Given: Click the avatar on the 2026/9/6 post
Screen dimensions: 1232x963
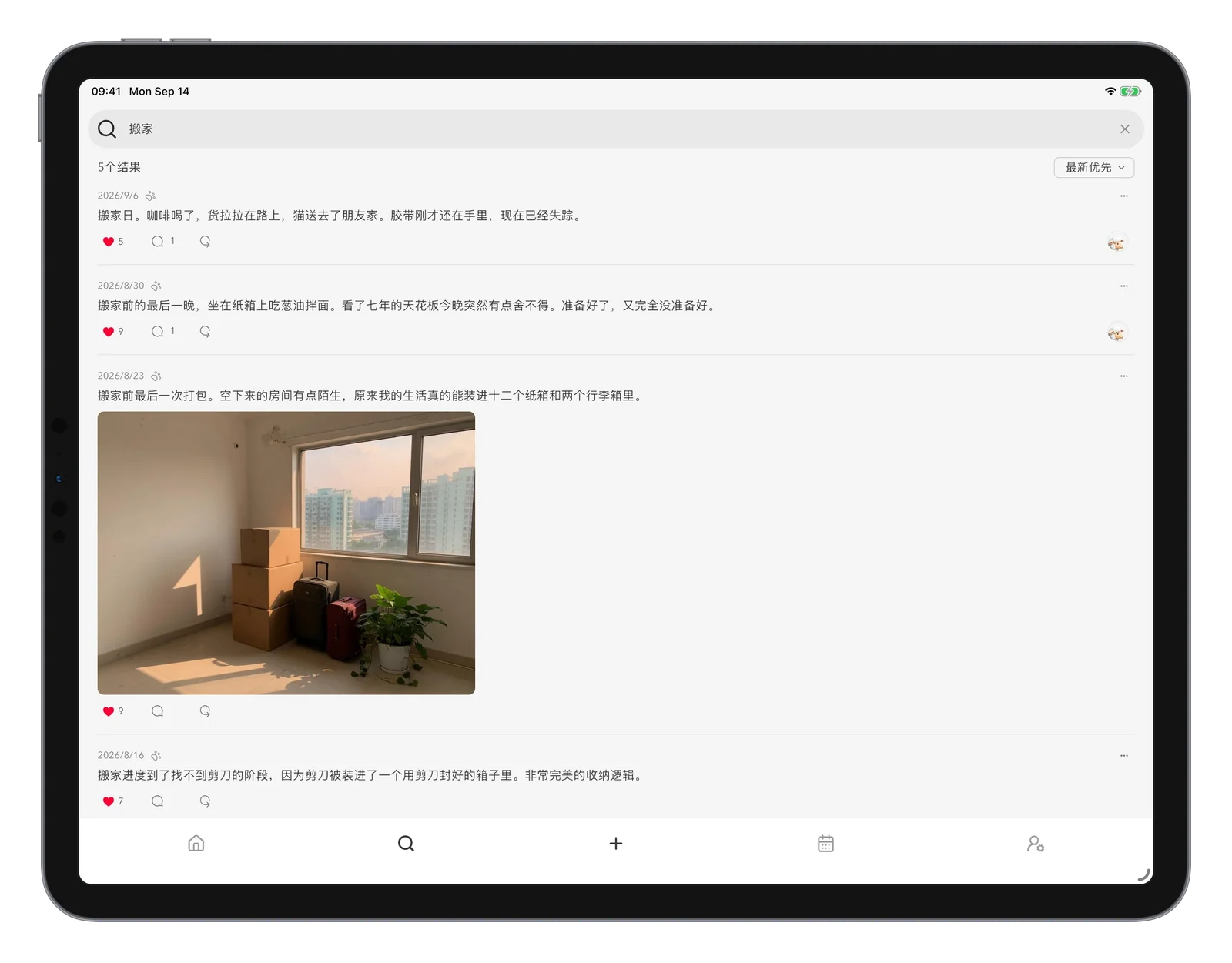Looking at the screenshot, I should 1116,243.
